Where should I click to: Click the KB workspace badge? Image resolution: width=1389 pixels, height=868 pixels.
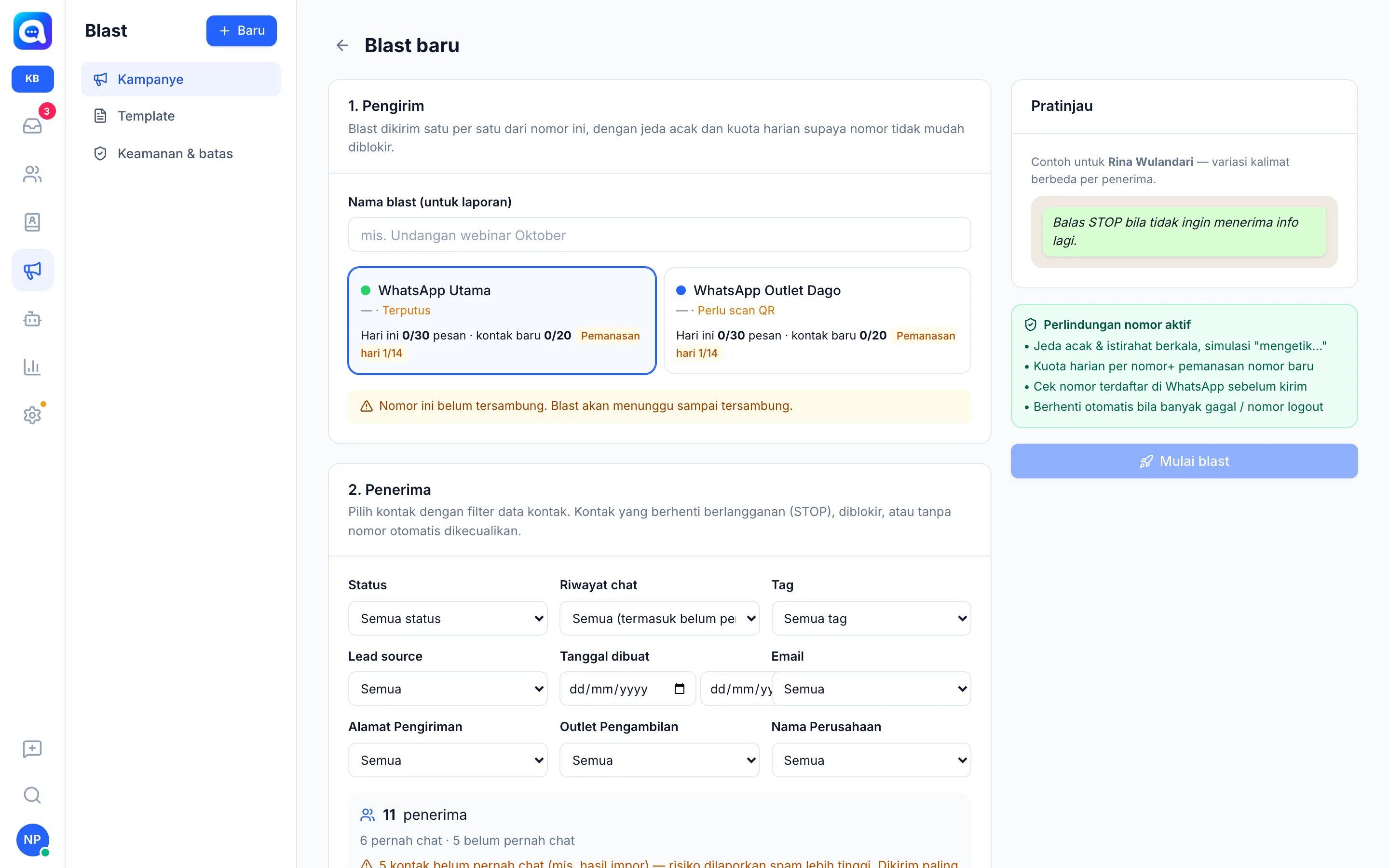click(x=32, y=79)
